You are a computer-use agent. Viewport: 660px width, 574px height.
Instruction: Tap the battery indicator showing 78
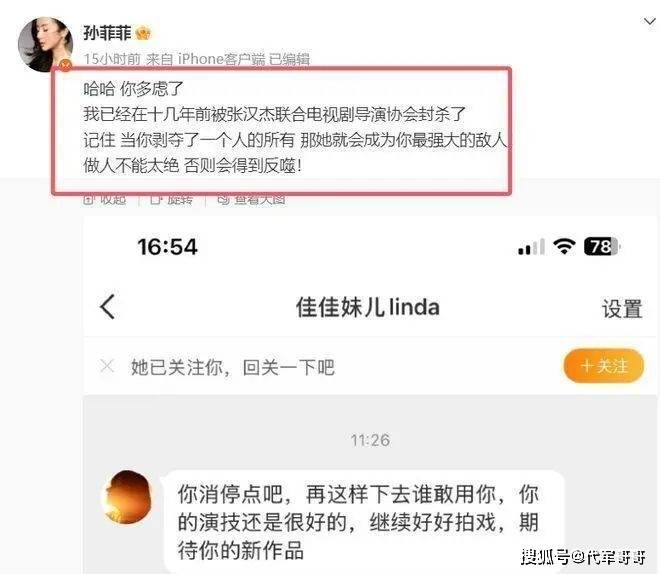tap(602, 246)
